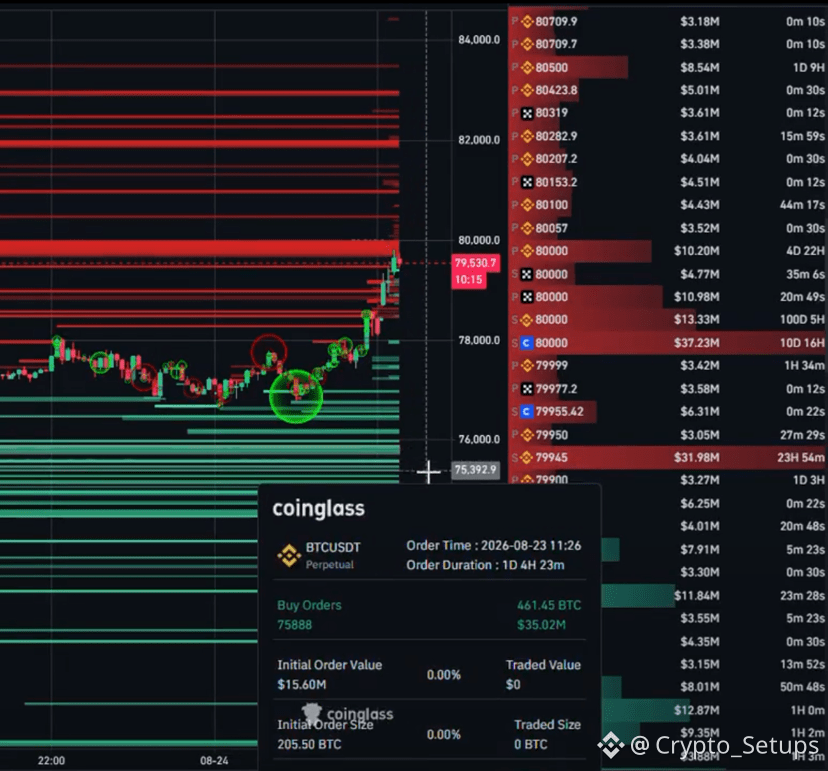Click the 84,000.0 price axis label
This screenshot has height=771, width=828.
(479, 40)
